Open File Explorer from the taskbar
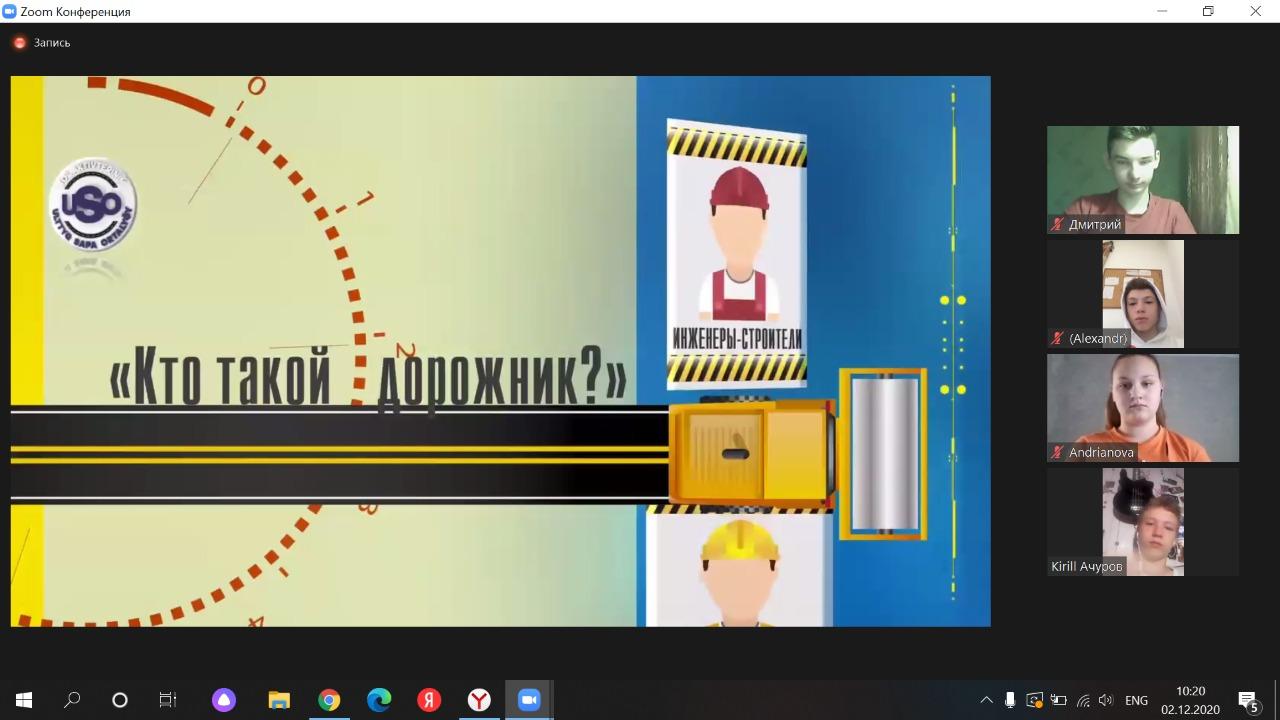Screen dimensions: 1280x720 coord(279,700)
